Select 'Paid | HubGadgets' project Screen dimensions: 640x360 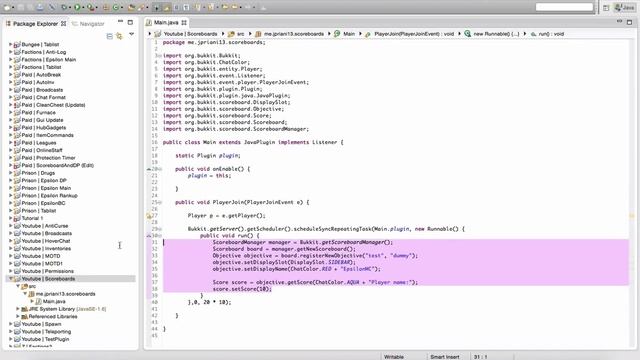pyautogui.click(x=44, y=127)
